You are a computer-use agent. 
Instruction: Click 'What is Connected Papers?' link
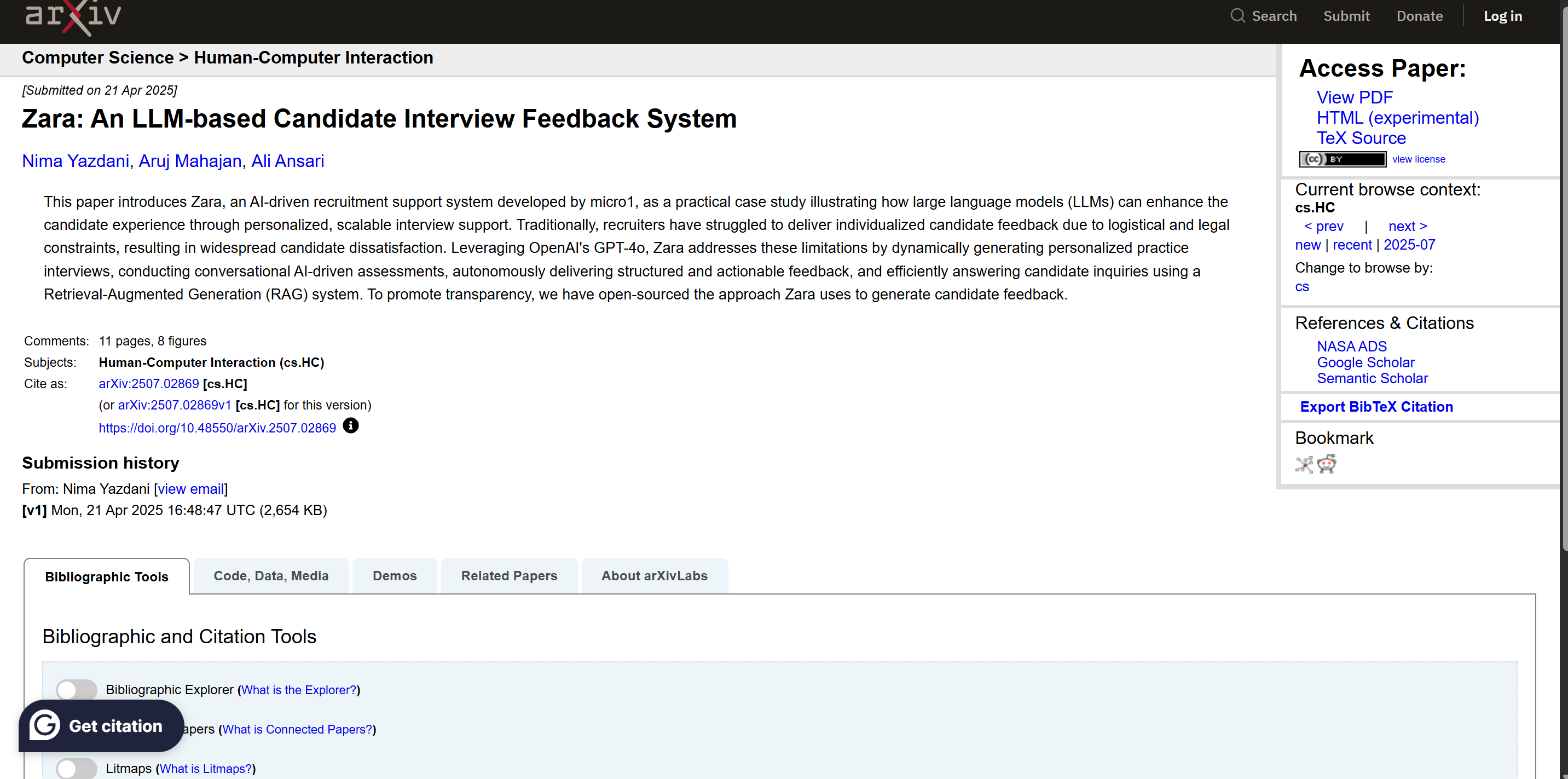tap(297, 729)
